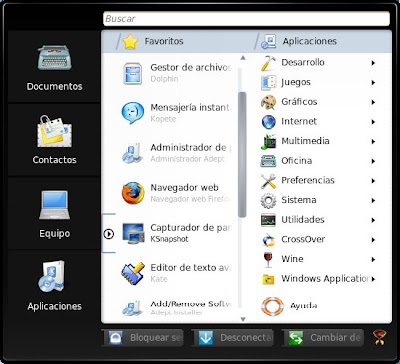400x364 pixels.
Task: Click the hourglass icon at bottom right
Action: (x=379, y=337)
